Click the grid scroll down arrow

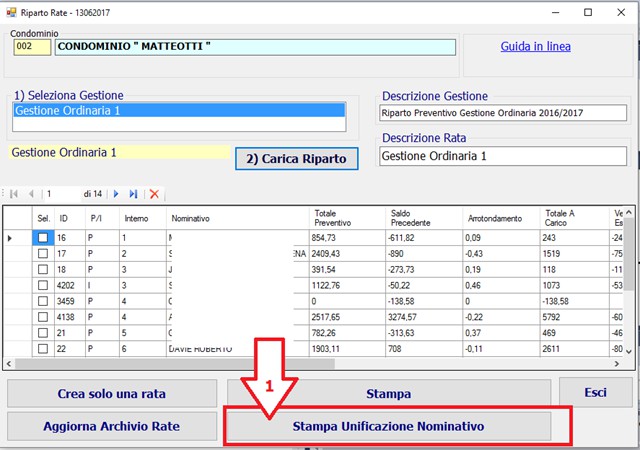(629, 352)
